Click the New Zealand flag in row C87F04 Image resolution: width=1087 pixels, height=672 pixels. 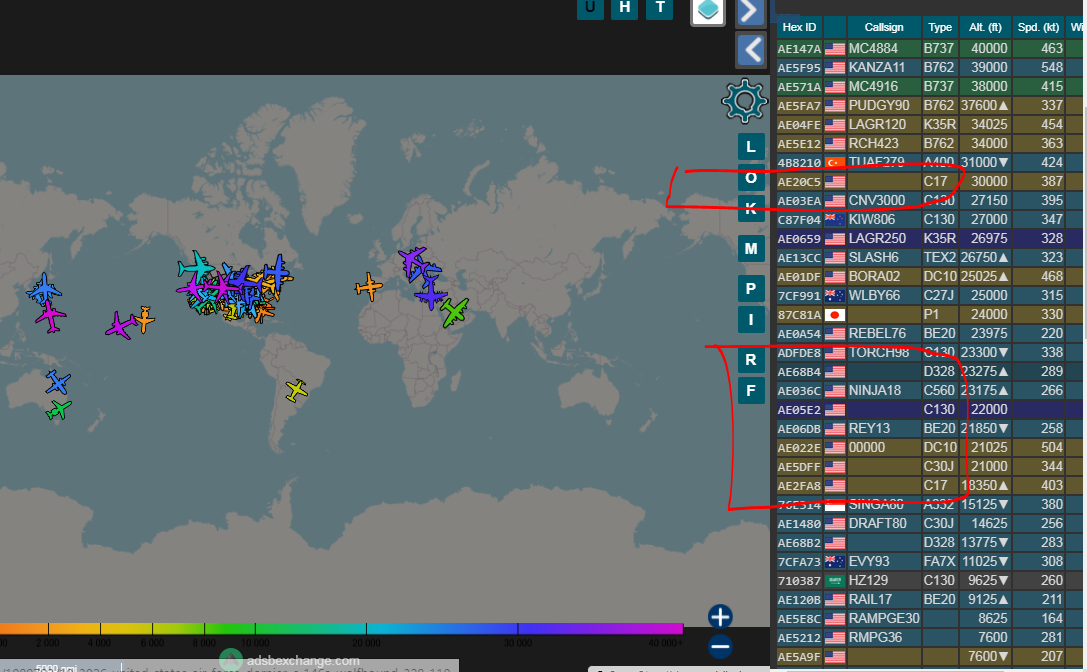click(x=835, y=220)
